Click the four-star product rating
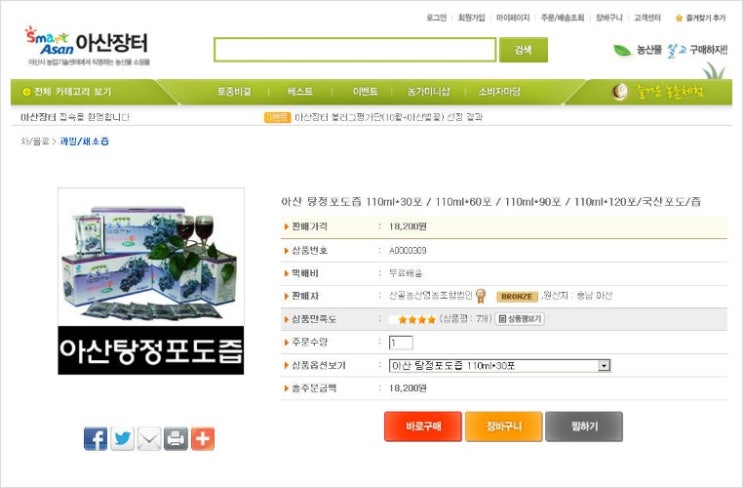The height and width of the screenshot is (488, 743). point(417,320)
